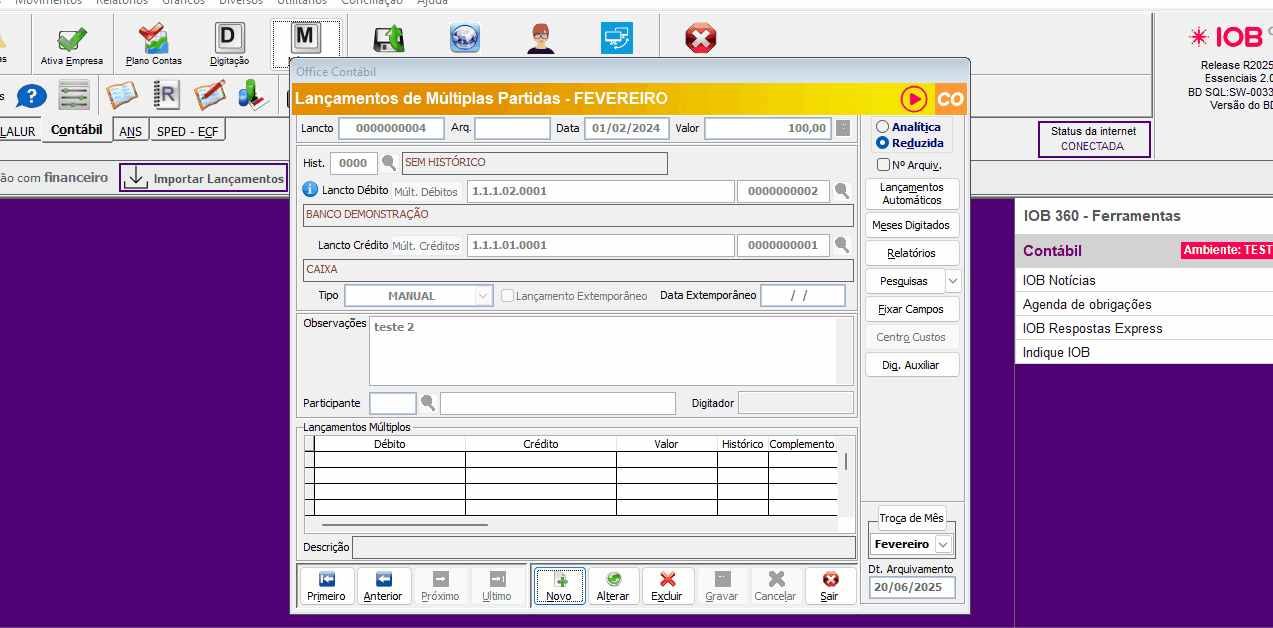This screenshot has height=628, width=1273.
Task: Switch to the ANS tab
Action: click(x=130, y=131)
